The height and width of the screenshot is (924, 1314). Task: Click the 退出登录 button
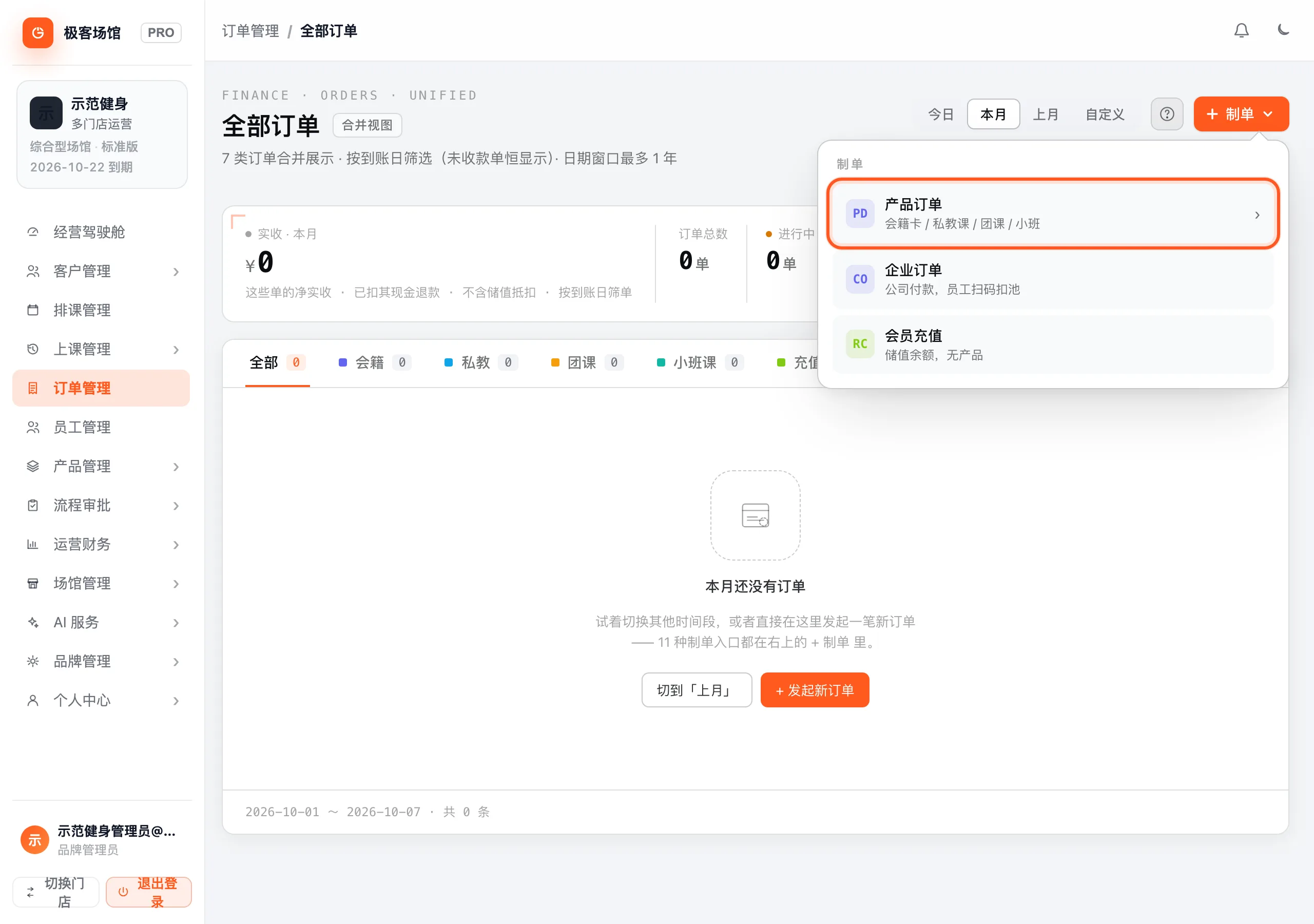tap(149, 892)
